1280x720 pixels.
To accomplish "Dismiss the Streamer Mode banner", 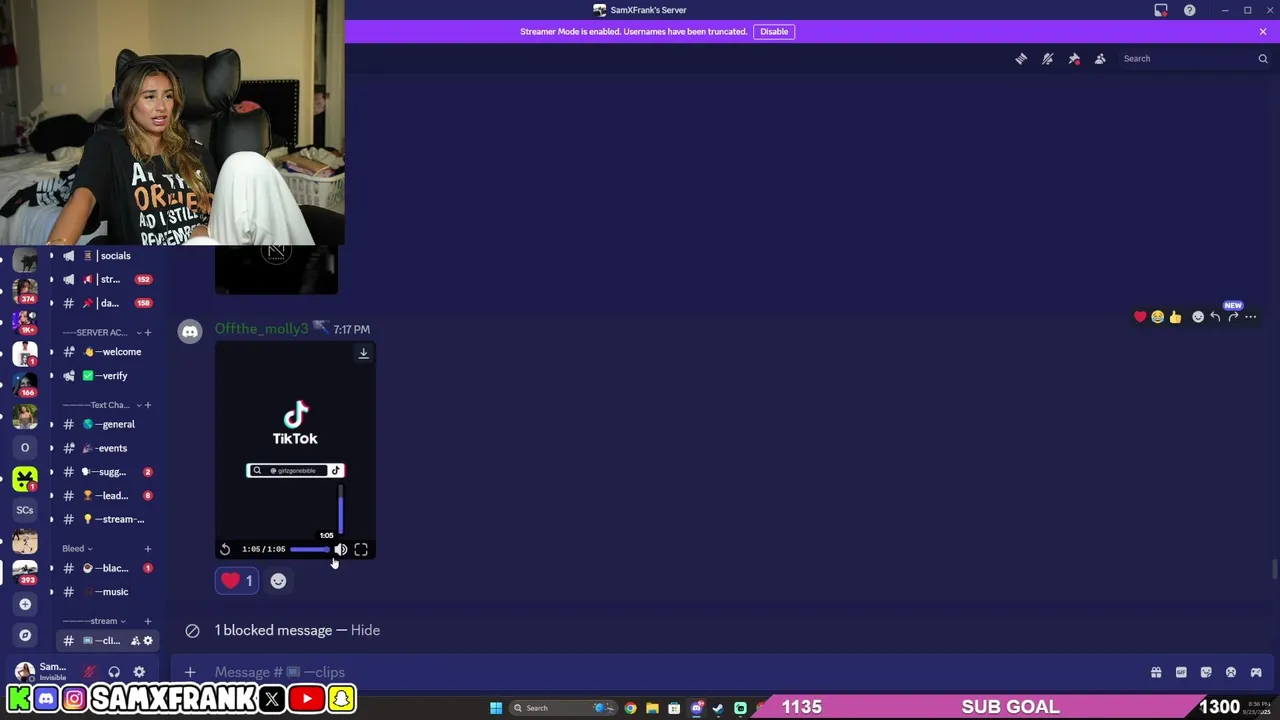I will pos(1263,31).
